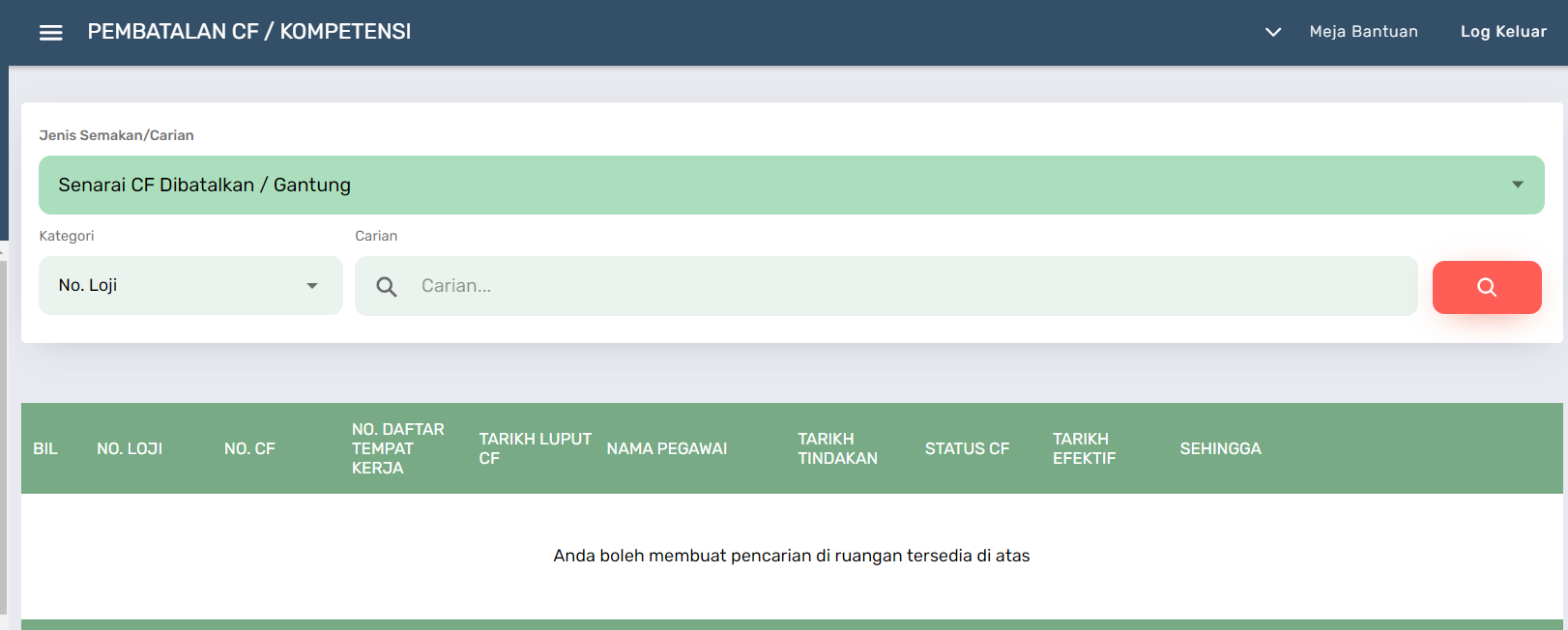Image resolution: width=1568 pixels, height=630 pixels.
Task: Open the hamburger navigation menu
Action: [51, 33]
